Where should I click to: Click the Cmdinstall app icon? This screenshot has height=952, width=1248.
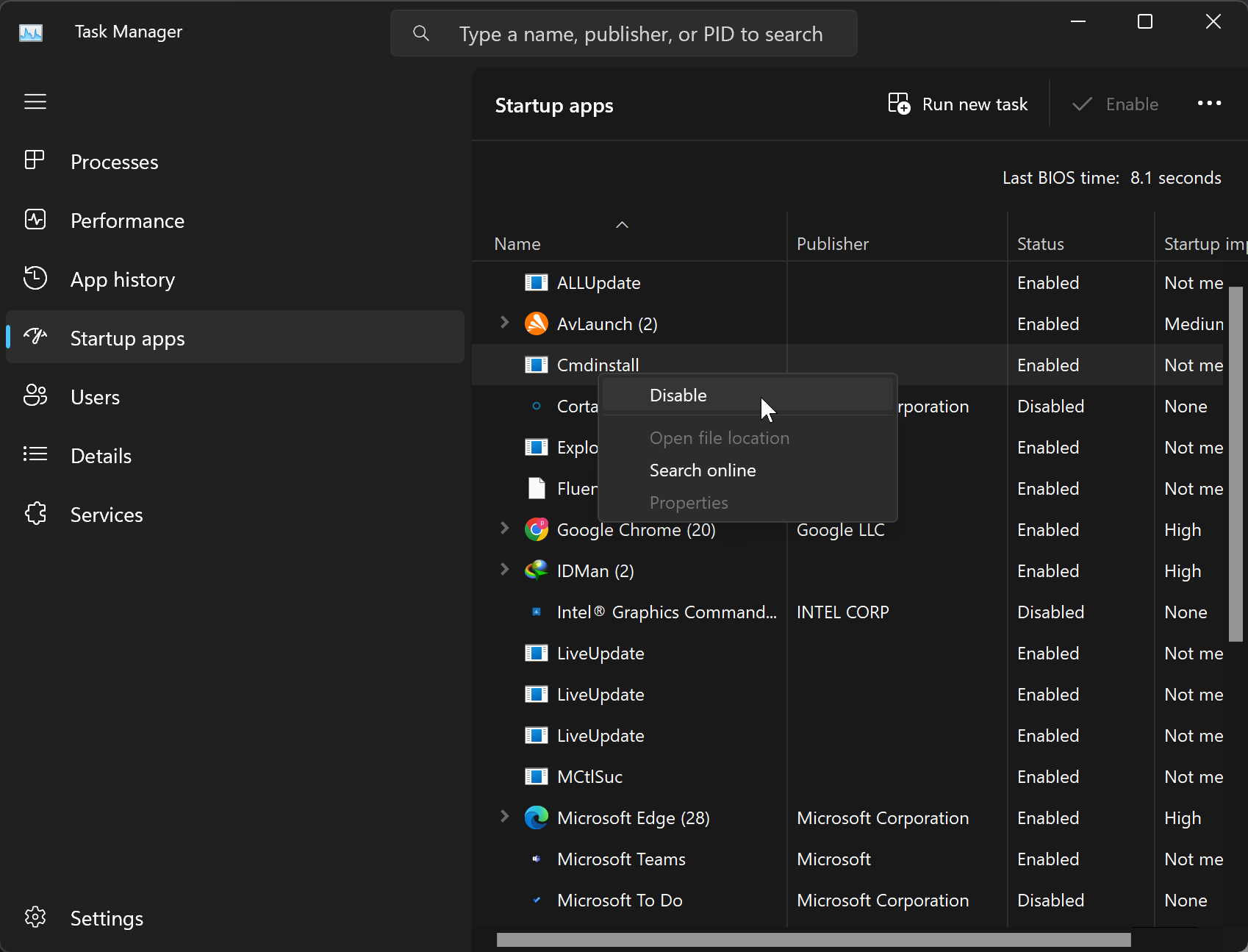537,365
